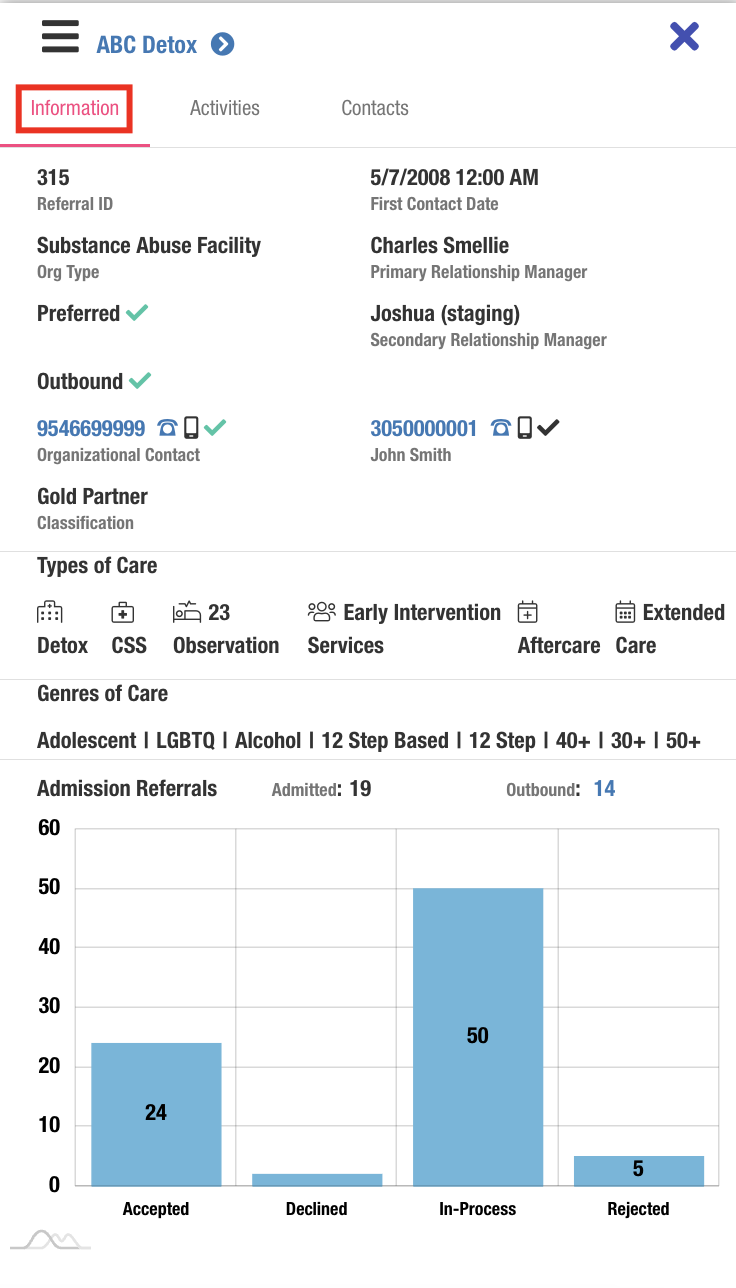
Task: Click the landline icon beside 9546699999
Action: click(167, 429)
